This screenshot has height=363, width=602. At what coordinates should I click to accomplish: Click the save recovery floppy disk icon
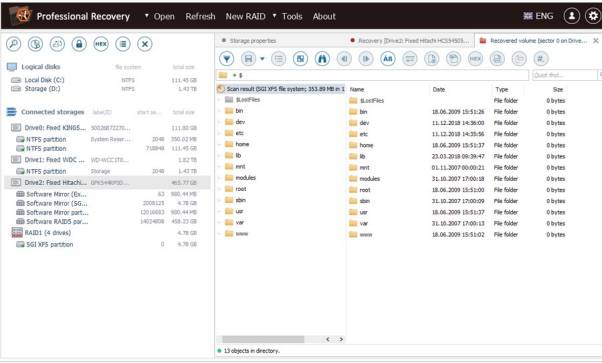[x=248, y=59]
